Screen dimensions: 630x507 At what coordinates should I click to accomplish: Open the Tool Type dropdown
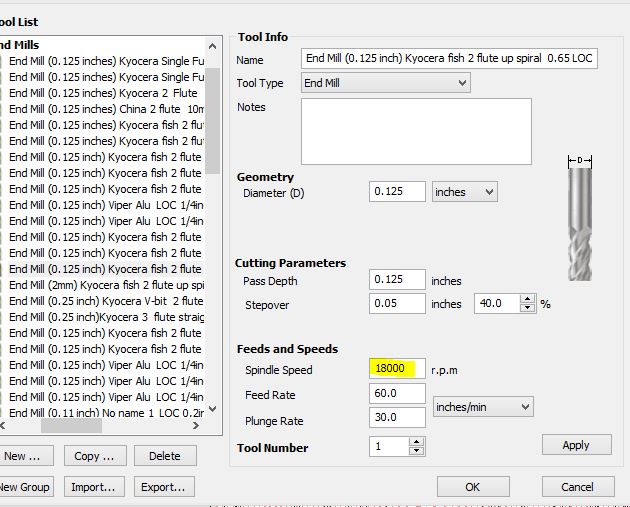pyautogui.click(x=386, y=83)
